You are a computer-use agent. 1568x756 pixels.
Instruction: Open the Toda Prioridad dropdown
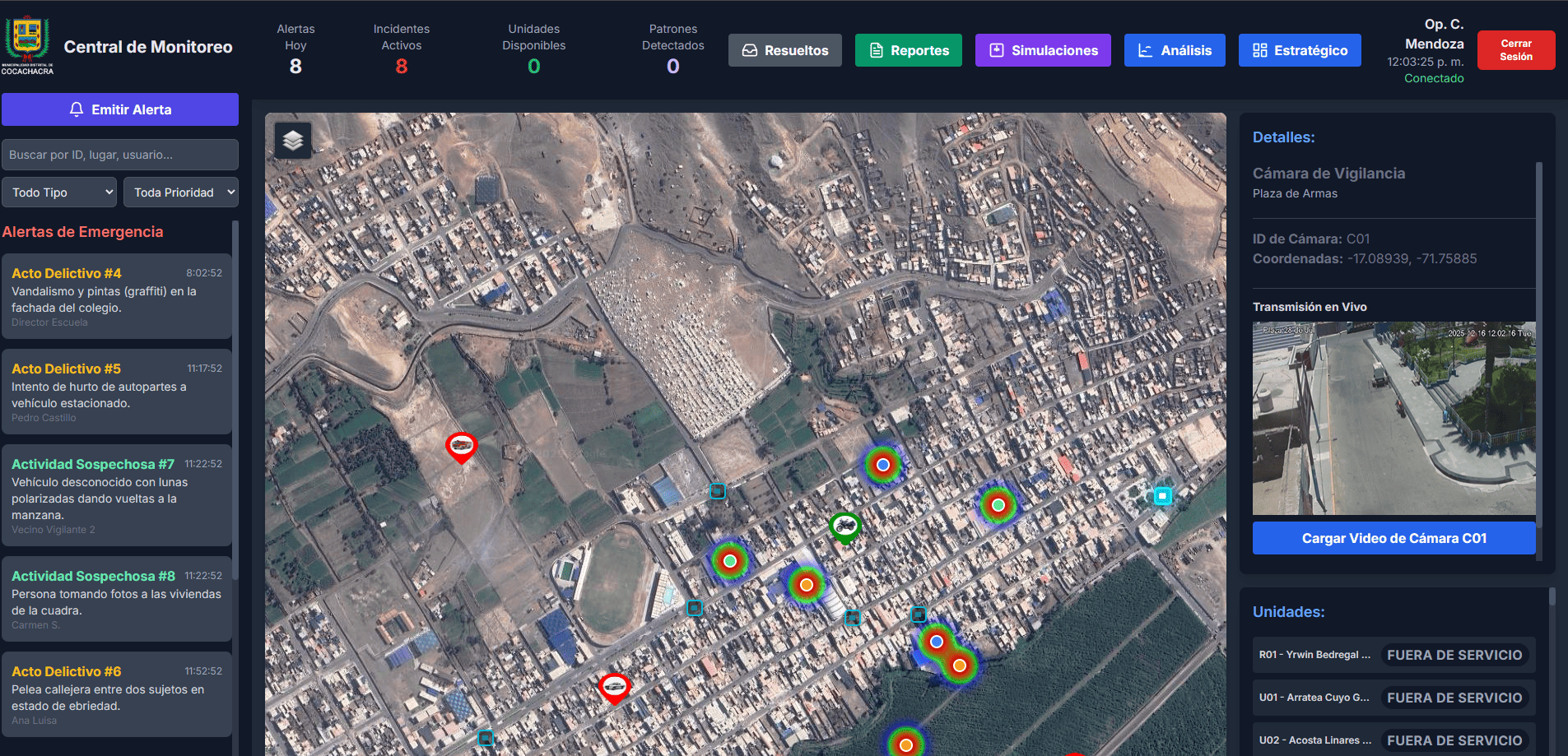[x=181, y=192]
